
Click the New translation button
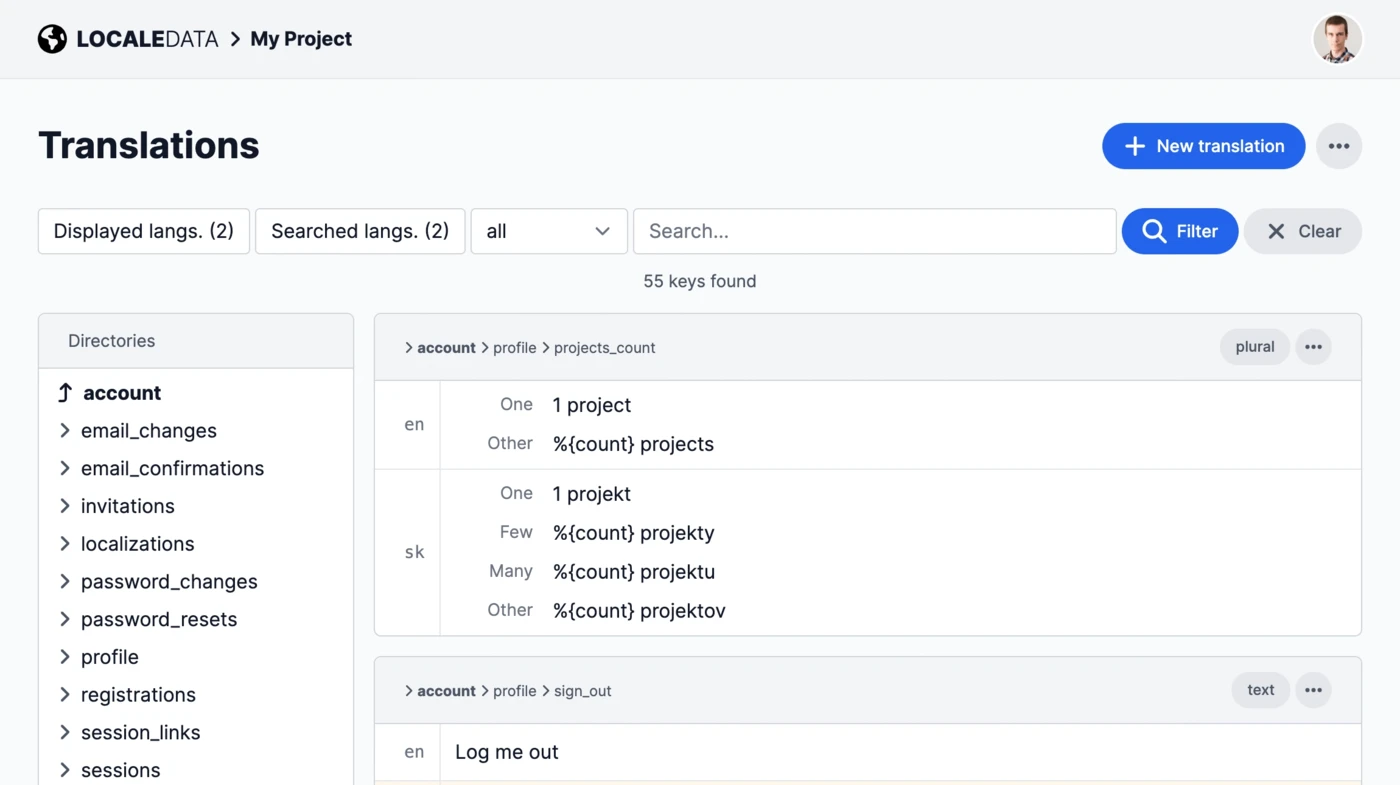[1203, 146]
